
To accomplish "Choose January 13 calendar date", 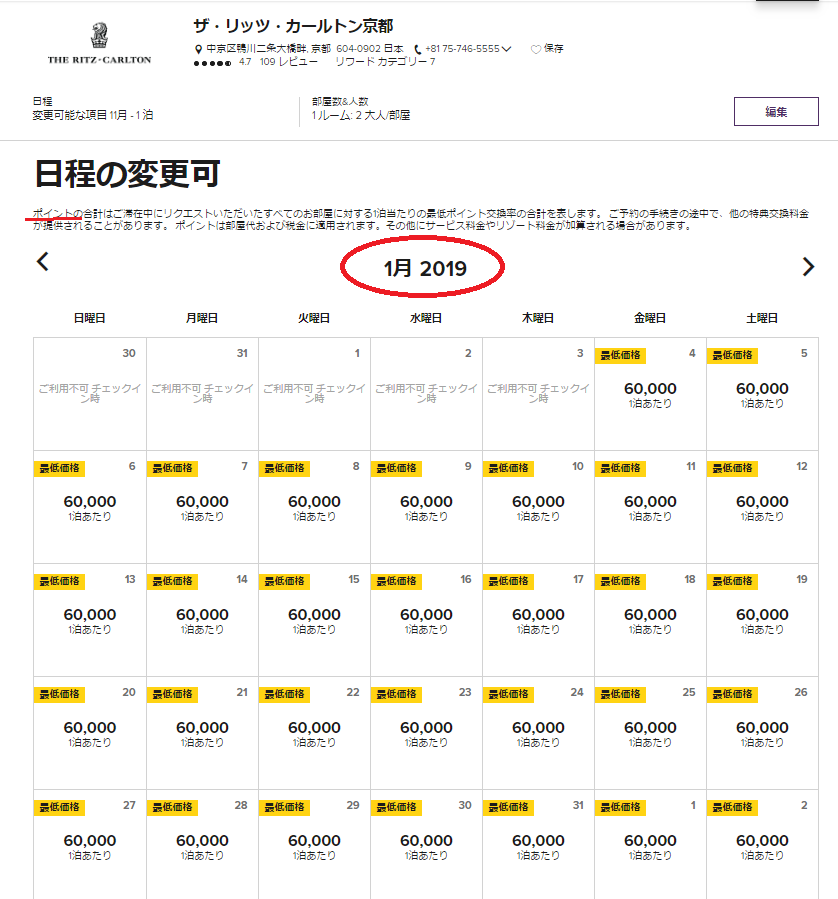I will [90, 620].
